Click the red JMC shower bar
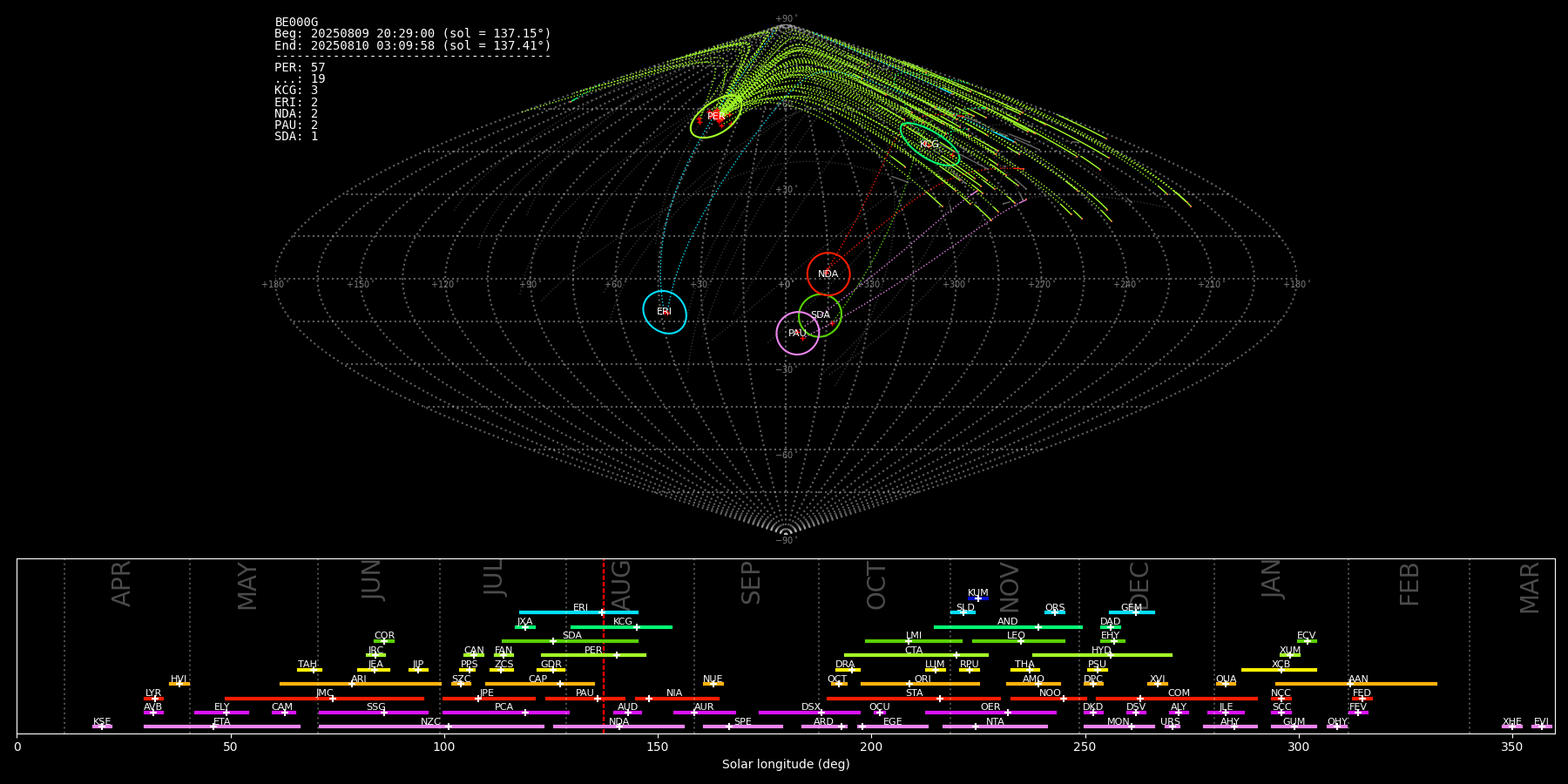The width and height of the screenshot is (1568, 784). click(325, 699)
